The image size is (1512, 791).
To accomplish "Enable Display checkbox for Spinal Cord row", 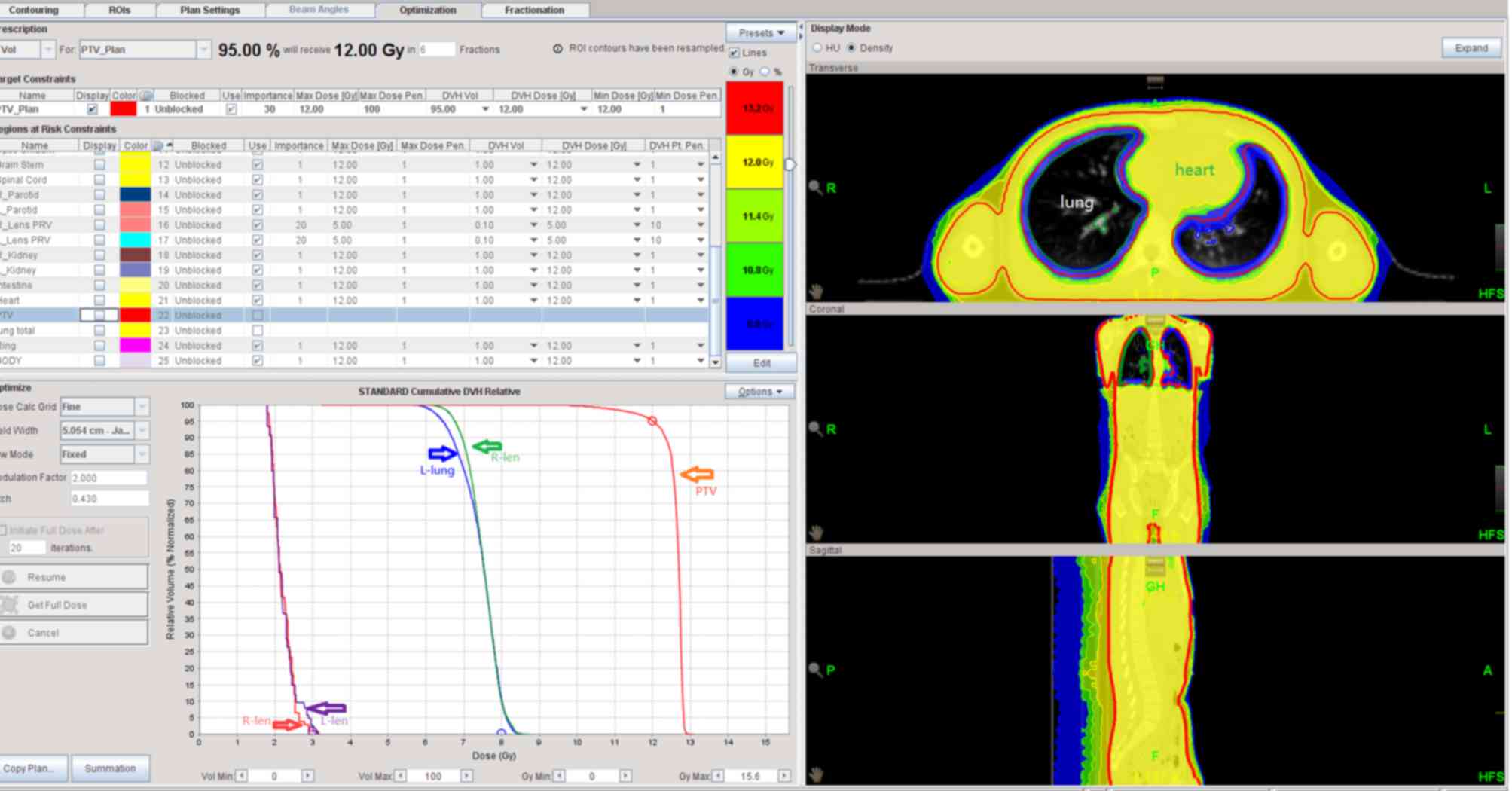I will (99, 180).
